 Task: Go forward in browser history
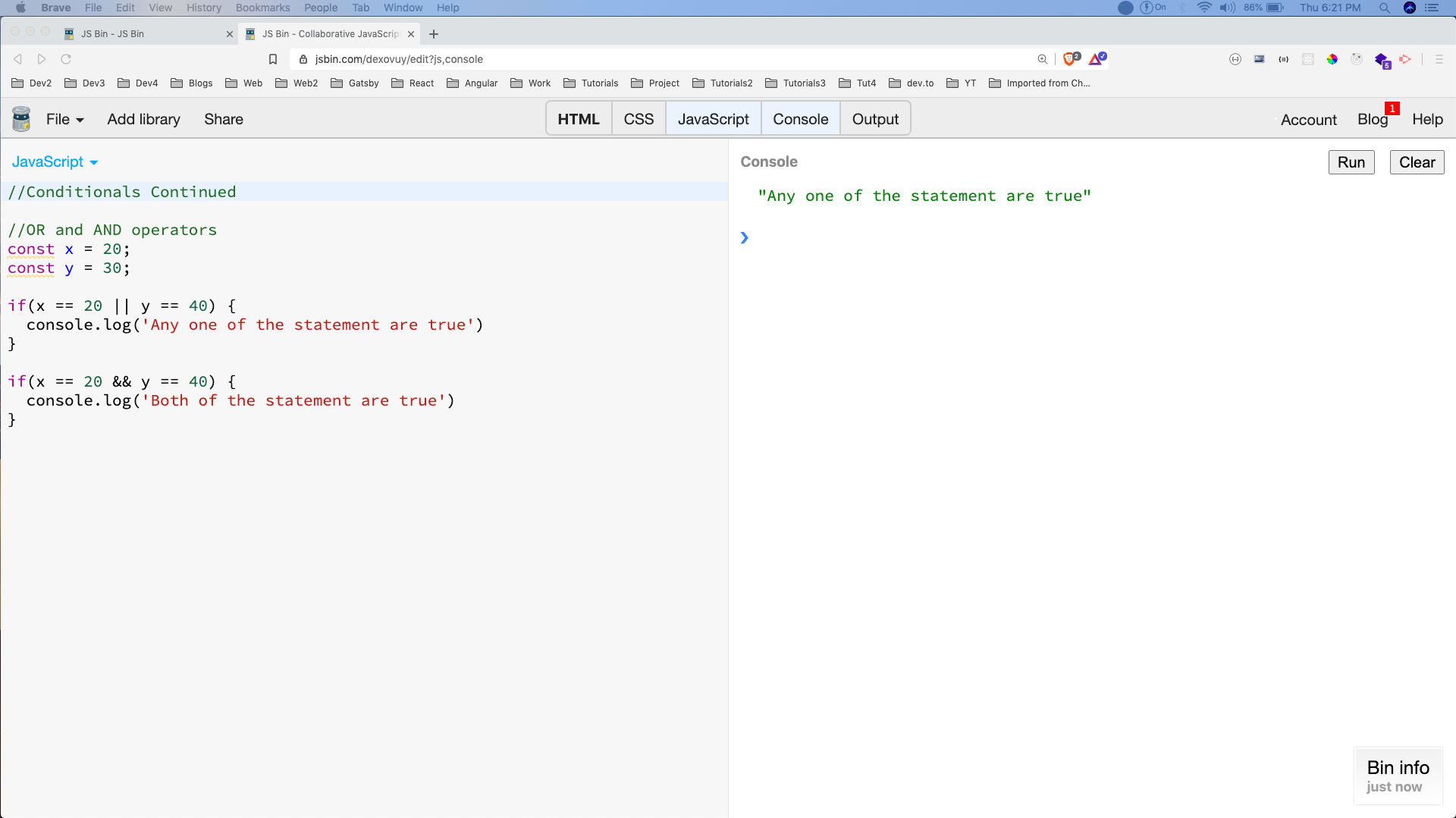[x=42, y=59]
